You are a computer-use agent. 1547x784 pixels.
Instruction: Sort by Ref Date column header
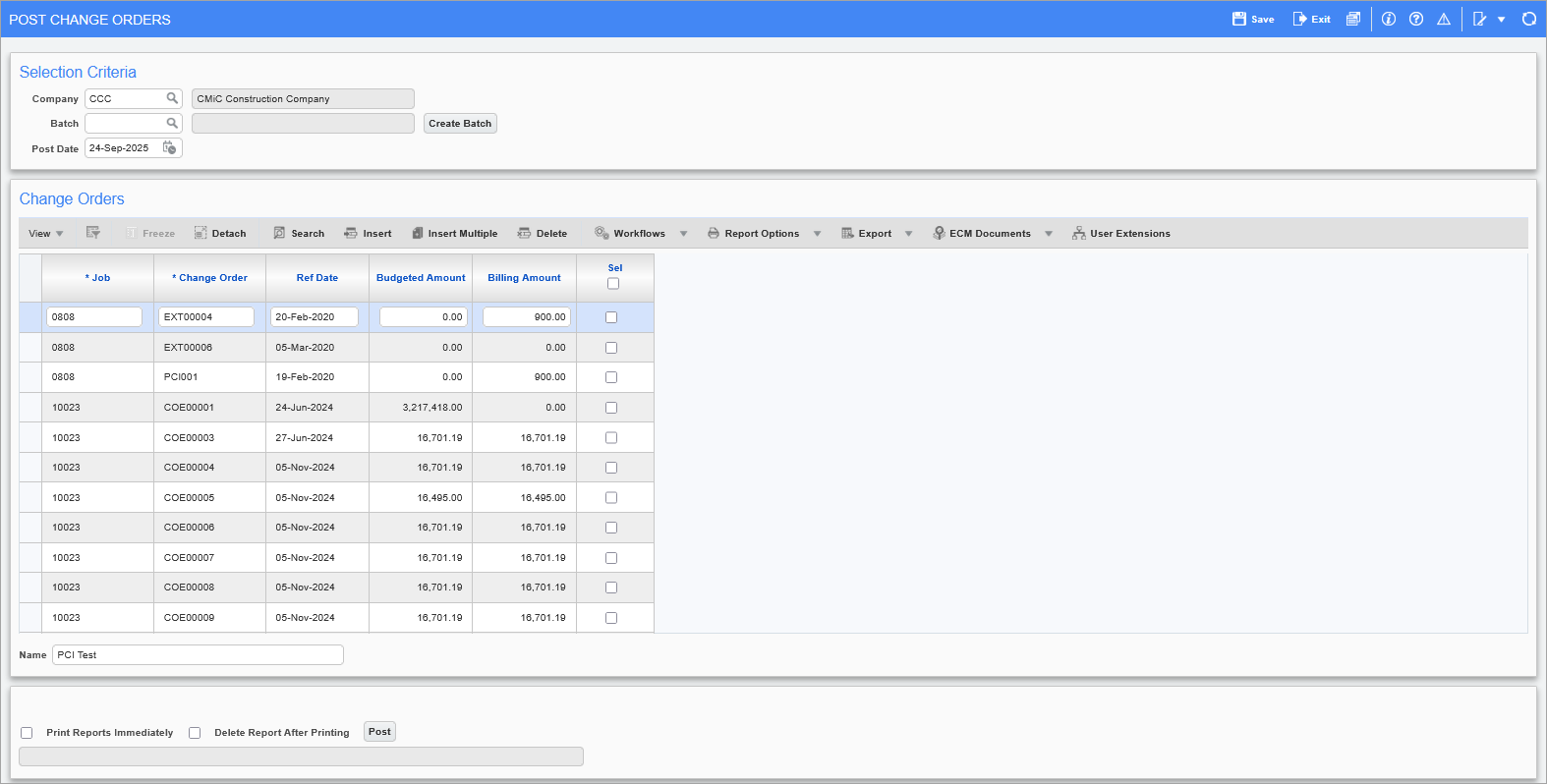(317, 278)
